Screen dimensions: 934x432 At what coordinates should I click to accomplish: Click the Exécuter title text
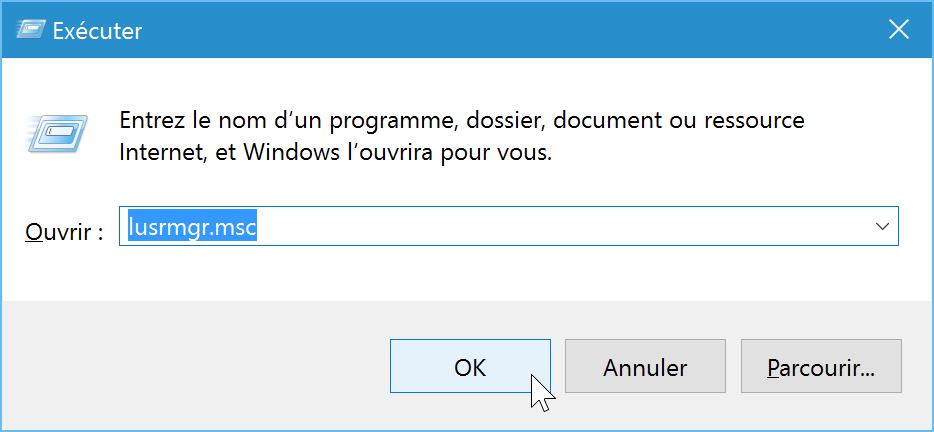(x=98, y=30)
